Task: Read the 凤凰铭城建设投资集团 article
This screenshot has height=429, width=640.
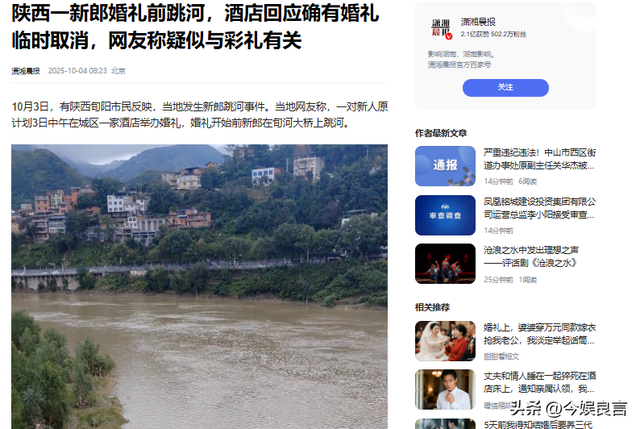Action: (x=540, y=208)
